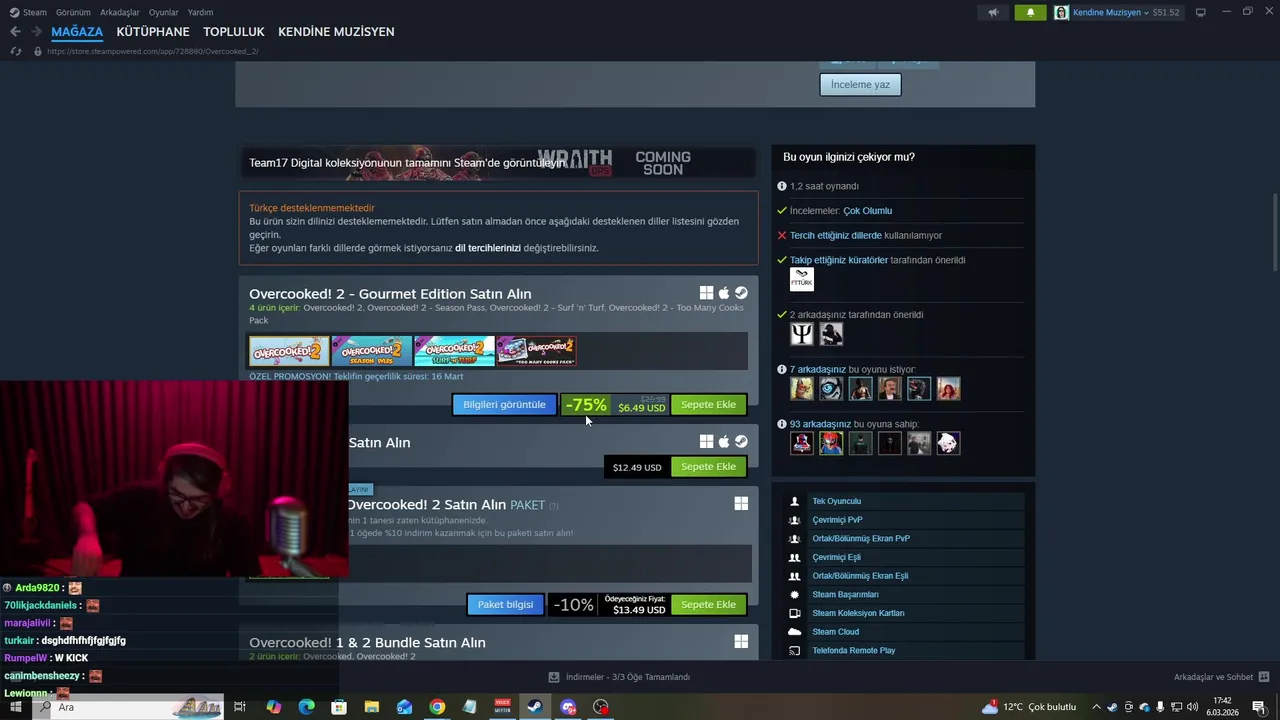The image size is (1280, 720).
Task: Open the Psi-symbol friend avatar
Action: (x=802, y=334)
